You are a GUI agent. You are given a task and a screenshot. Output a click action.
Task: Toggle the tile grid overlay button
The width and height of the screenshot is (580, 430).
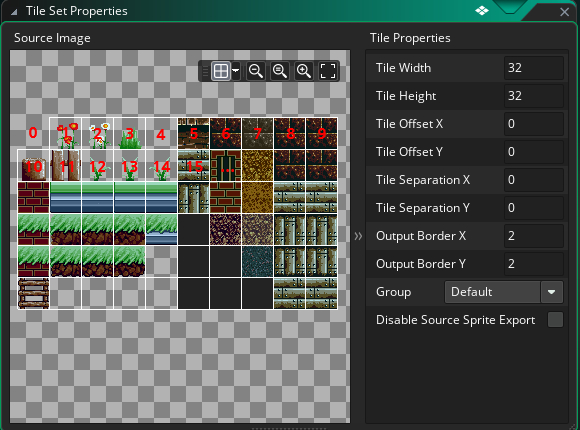coord(221,71)
